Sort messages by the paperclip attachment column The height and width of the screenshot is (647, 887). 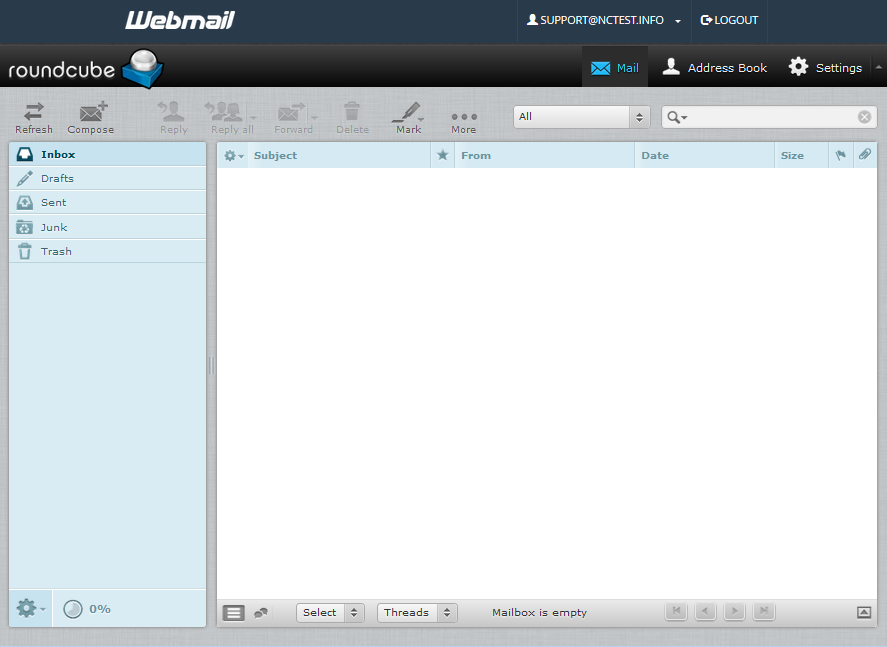click(x=864, y=155)
